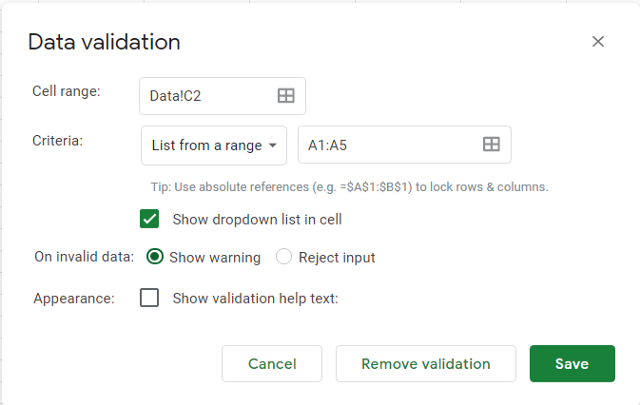Click the Data!C2 cell range field

[x=206, y=95]
